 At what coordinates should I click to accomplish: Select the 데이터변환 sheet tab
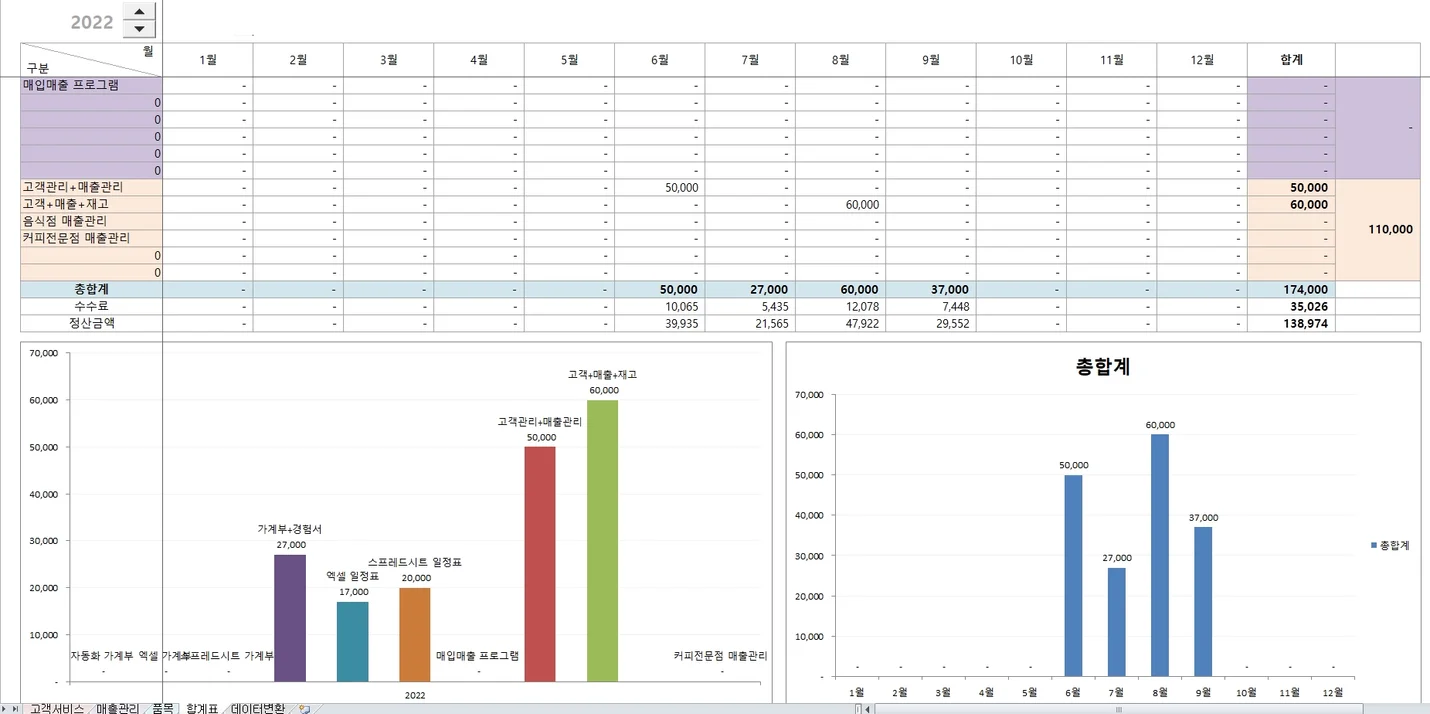click(257, 708)
